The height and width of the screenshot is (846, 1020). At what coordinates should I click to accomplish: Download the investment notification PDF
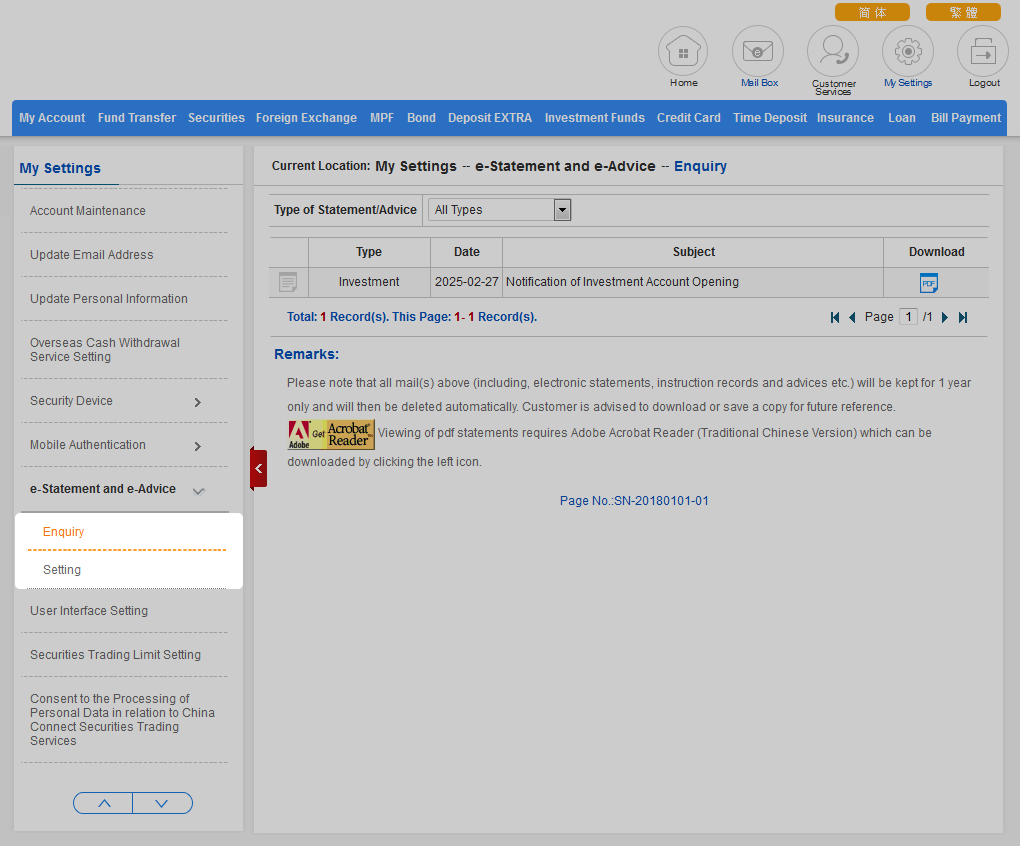[x=928, y=283]
